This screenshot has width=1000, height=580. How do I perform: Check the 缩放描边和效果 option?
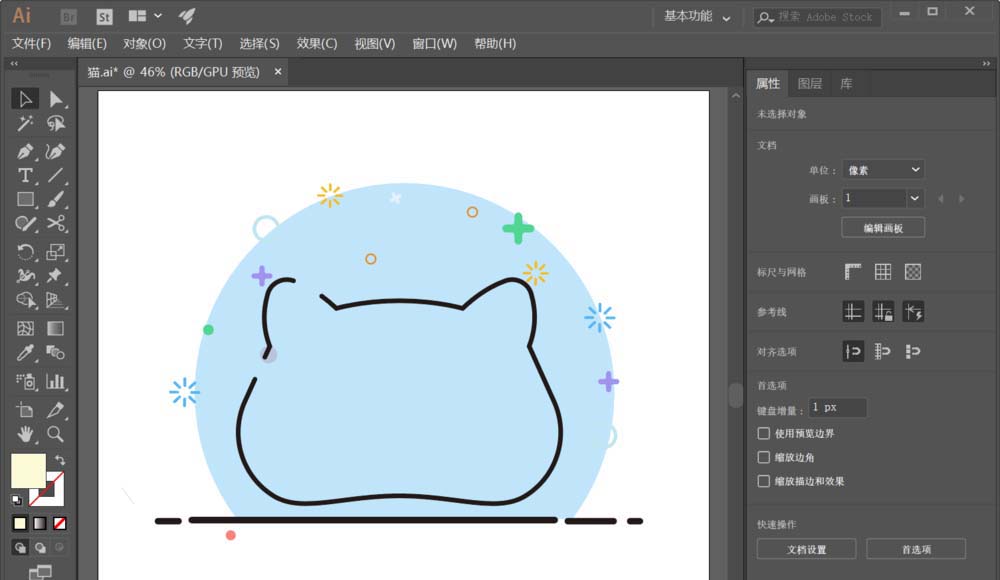[763, 481]
